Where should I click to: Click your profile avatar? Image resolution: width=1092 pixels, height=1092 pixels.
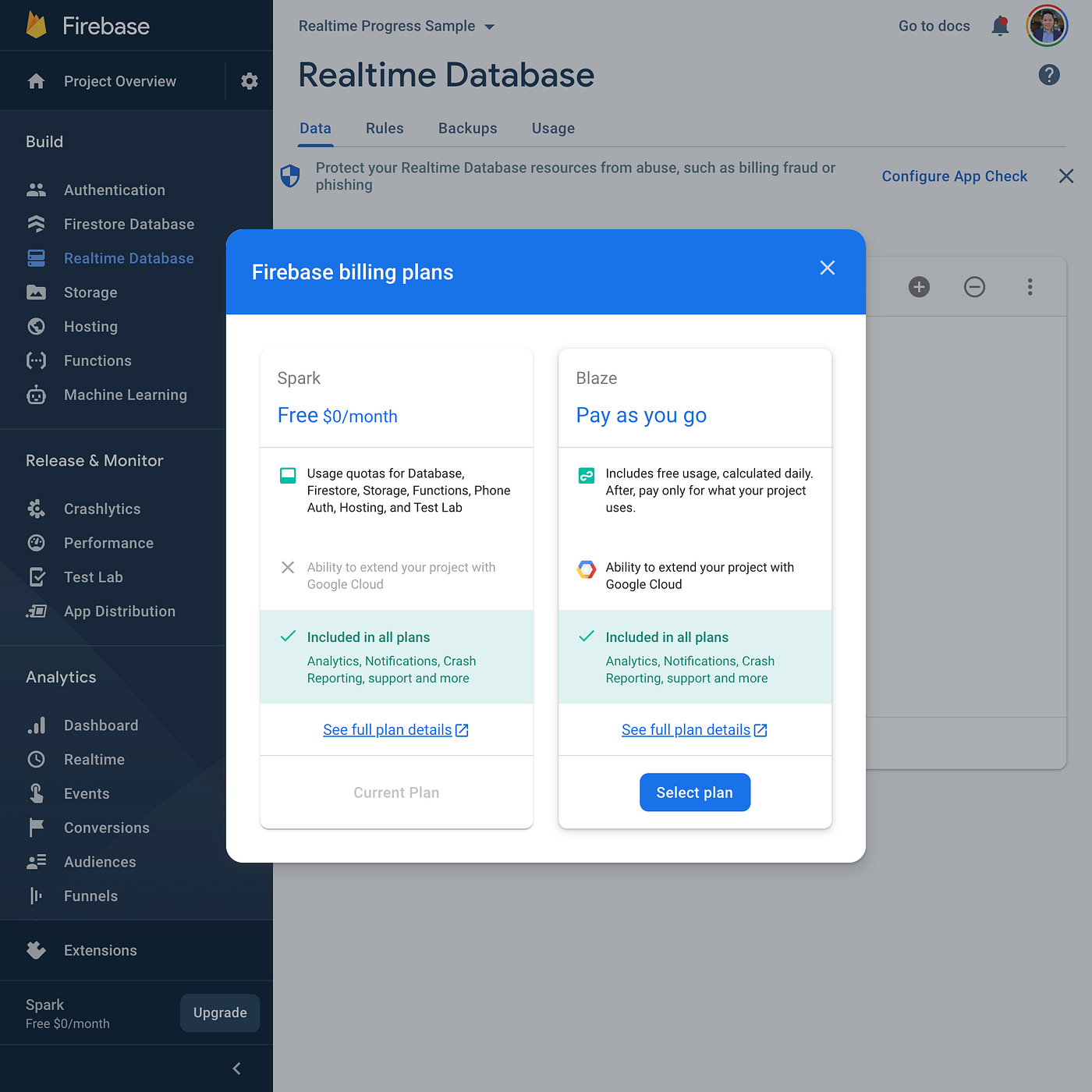(1047, 26)
